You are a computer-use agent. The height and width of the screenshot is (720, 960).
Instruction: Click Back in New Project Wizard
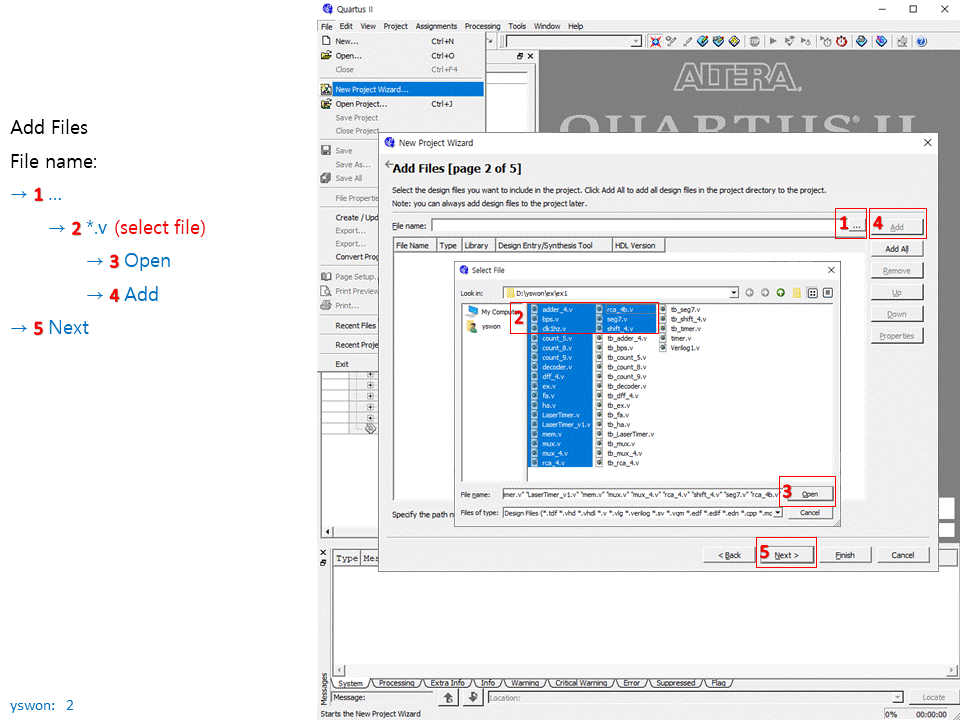[x=729, y=555]
